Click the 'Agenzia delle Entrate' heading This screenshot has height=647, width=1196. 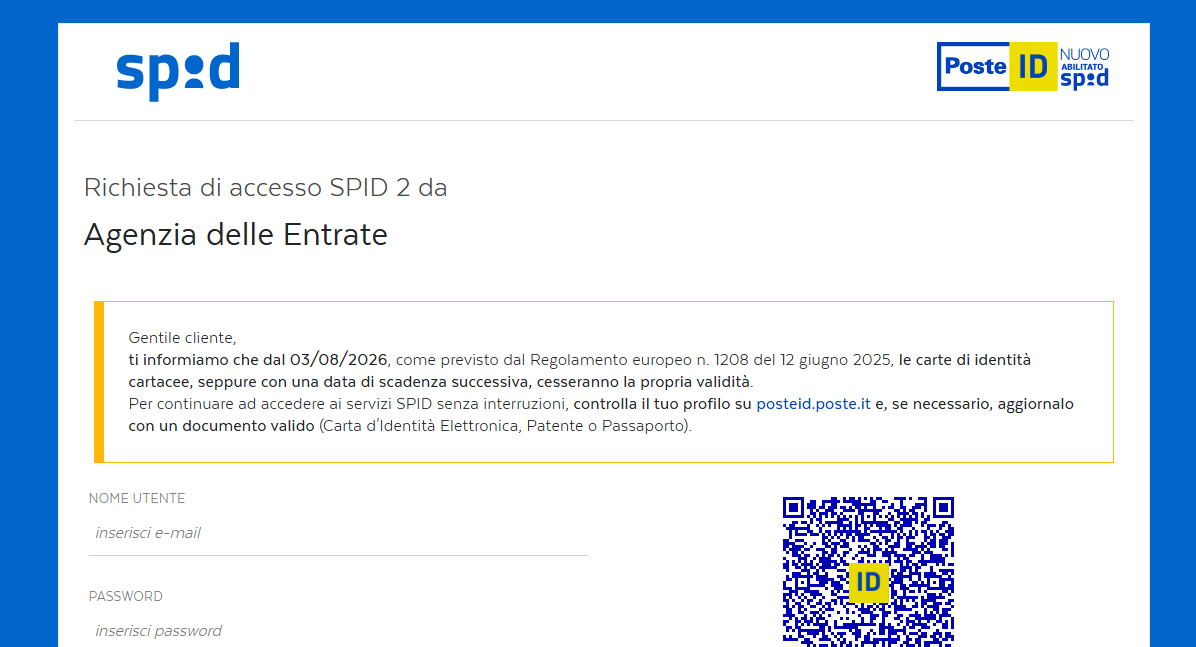(235, 235)
